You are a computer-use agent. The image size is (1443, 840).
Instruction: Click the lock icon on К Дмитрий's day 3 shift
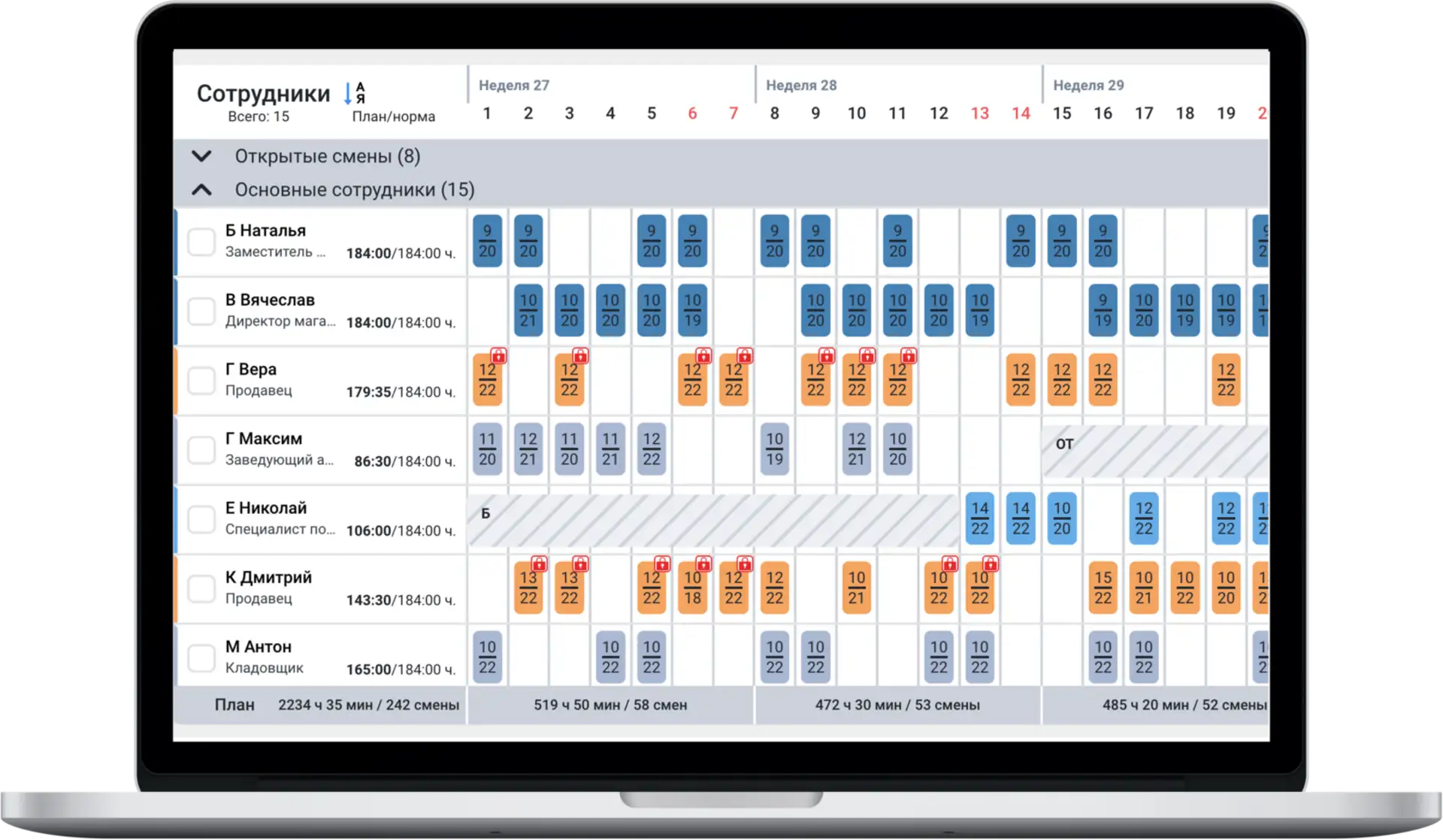coord(580,564)
